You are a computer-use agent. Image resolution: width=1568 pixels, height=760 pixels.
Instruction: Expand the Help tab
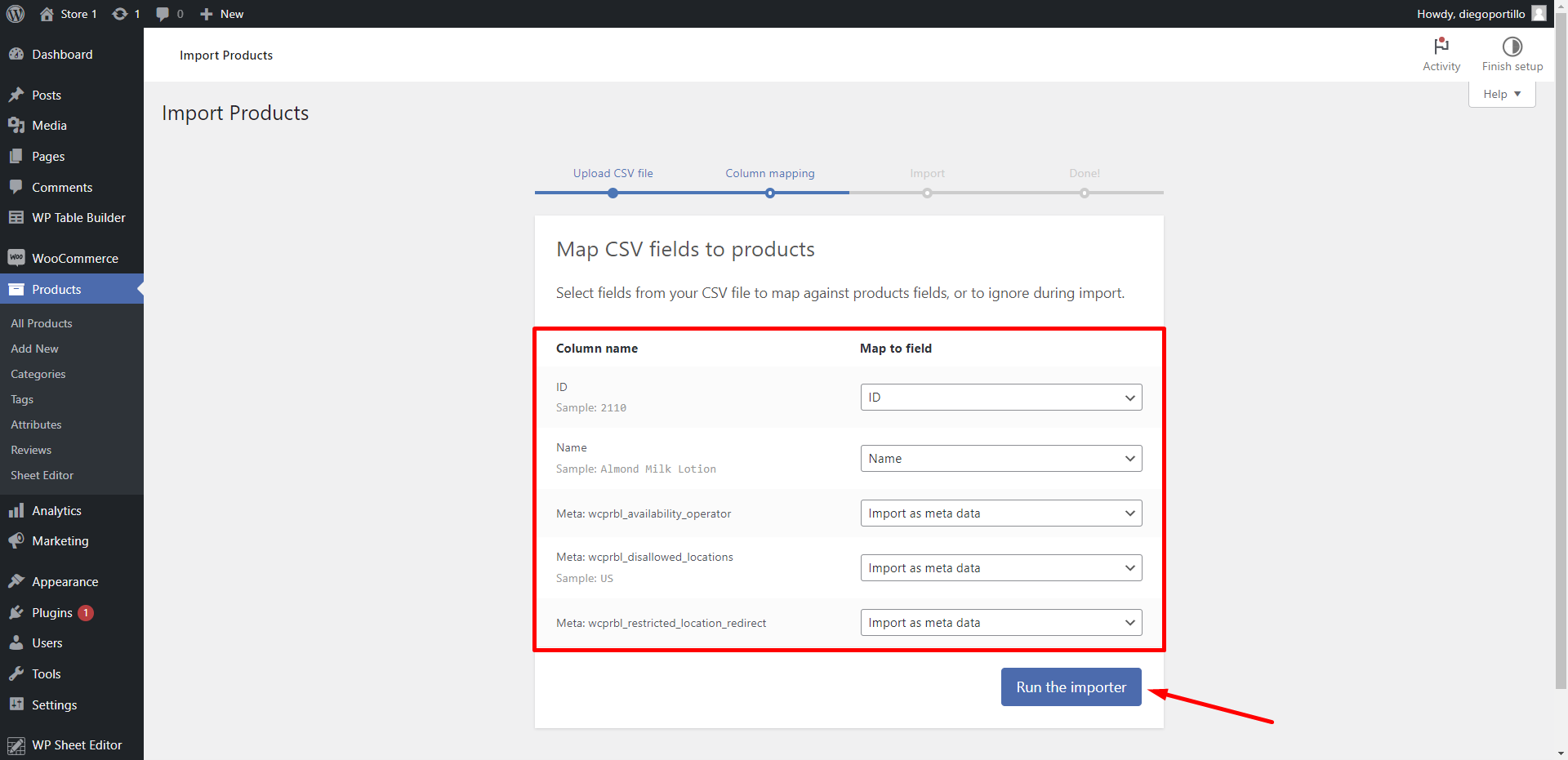[x=1501, y=94]
